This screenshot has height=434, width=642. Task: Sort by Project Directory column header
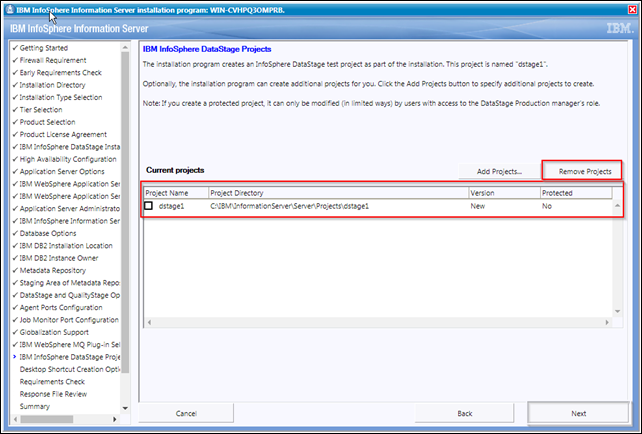pyautogui.click(x=338, y=193)
